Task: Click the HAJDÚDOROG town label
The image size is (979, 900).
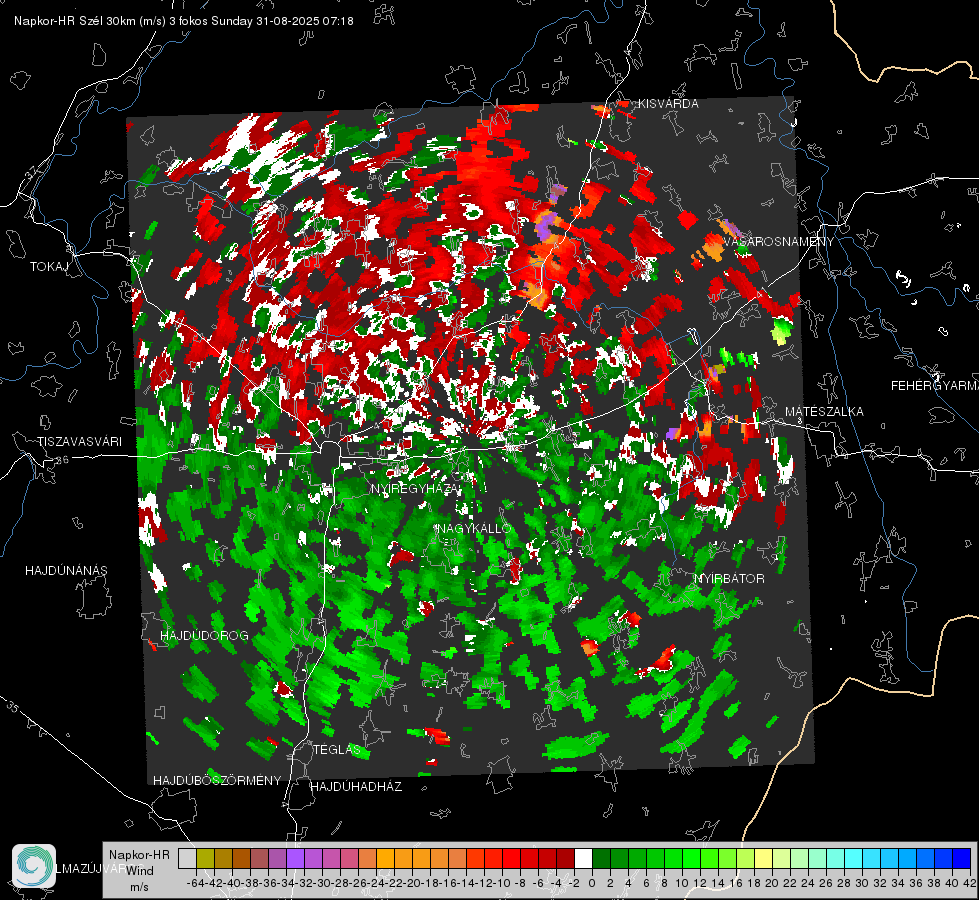Action: [x=204, y=636]
